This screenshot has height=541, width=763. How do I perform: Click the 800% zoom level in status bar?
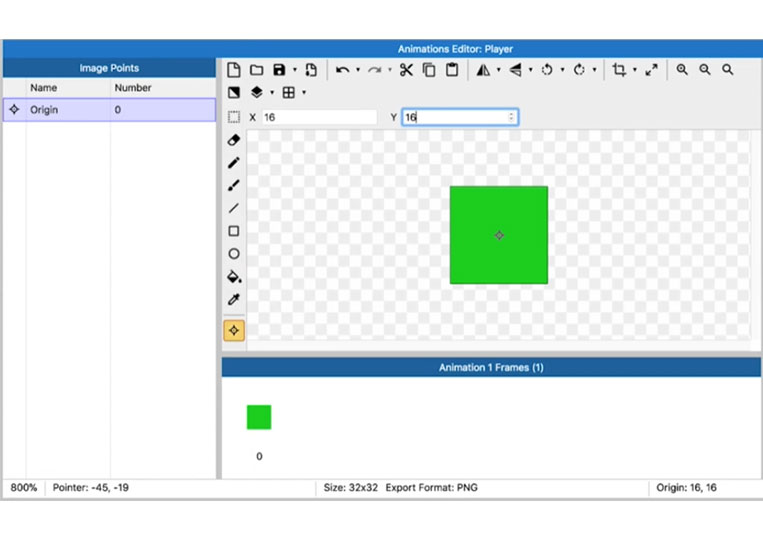[x=24, y=488]
